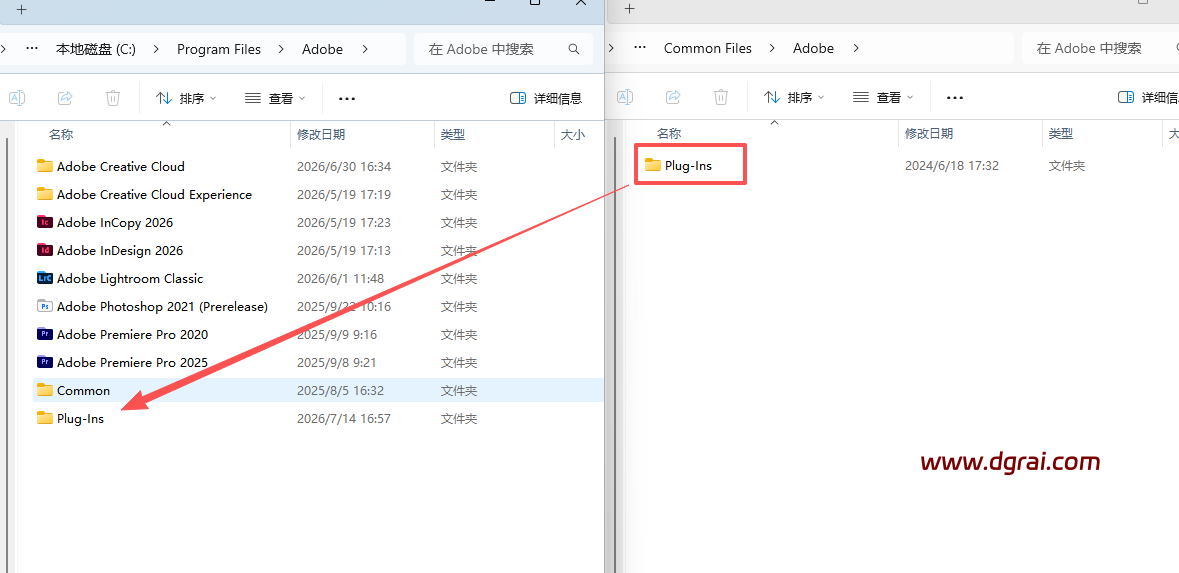Select the Adobe Premiere Pro 2020 icon

click(45, 334)
